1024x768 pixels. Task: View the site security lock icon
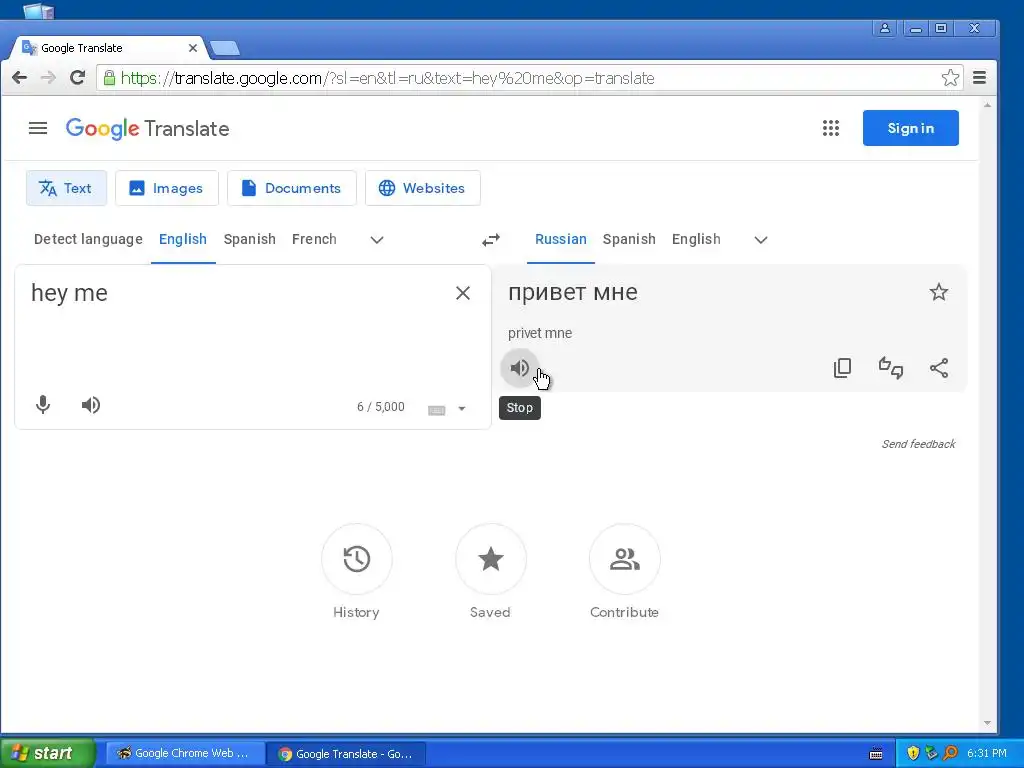pyautogui.click(x=110, y=78)
